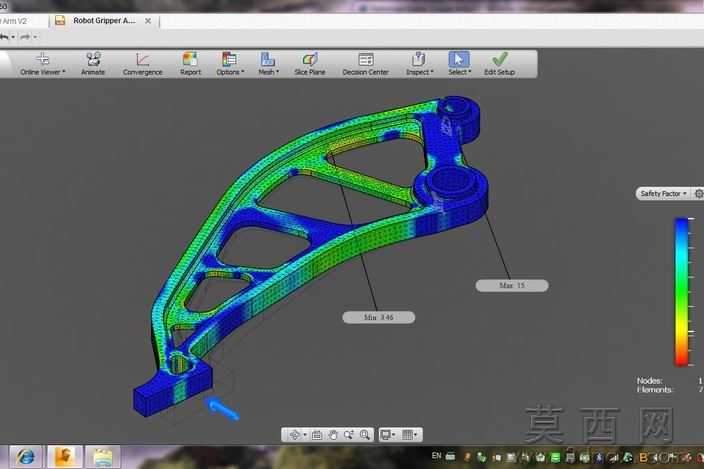704x469 pixels.
Task: Generate a Report
Action: tap(190, 64)
